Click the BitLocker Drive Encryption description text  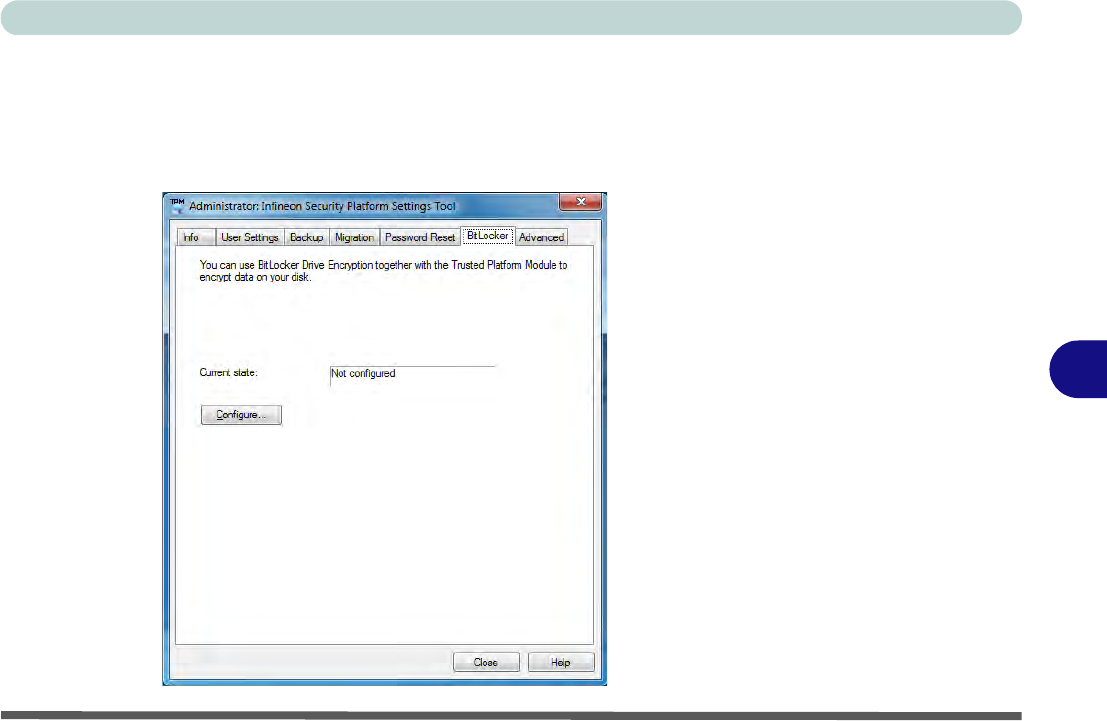click(383, 271)
